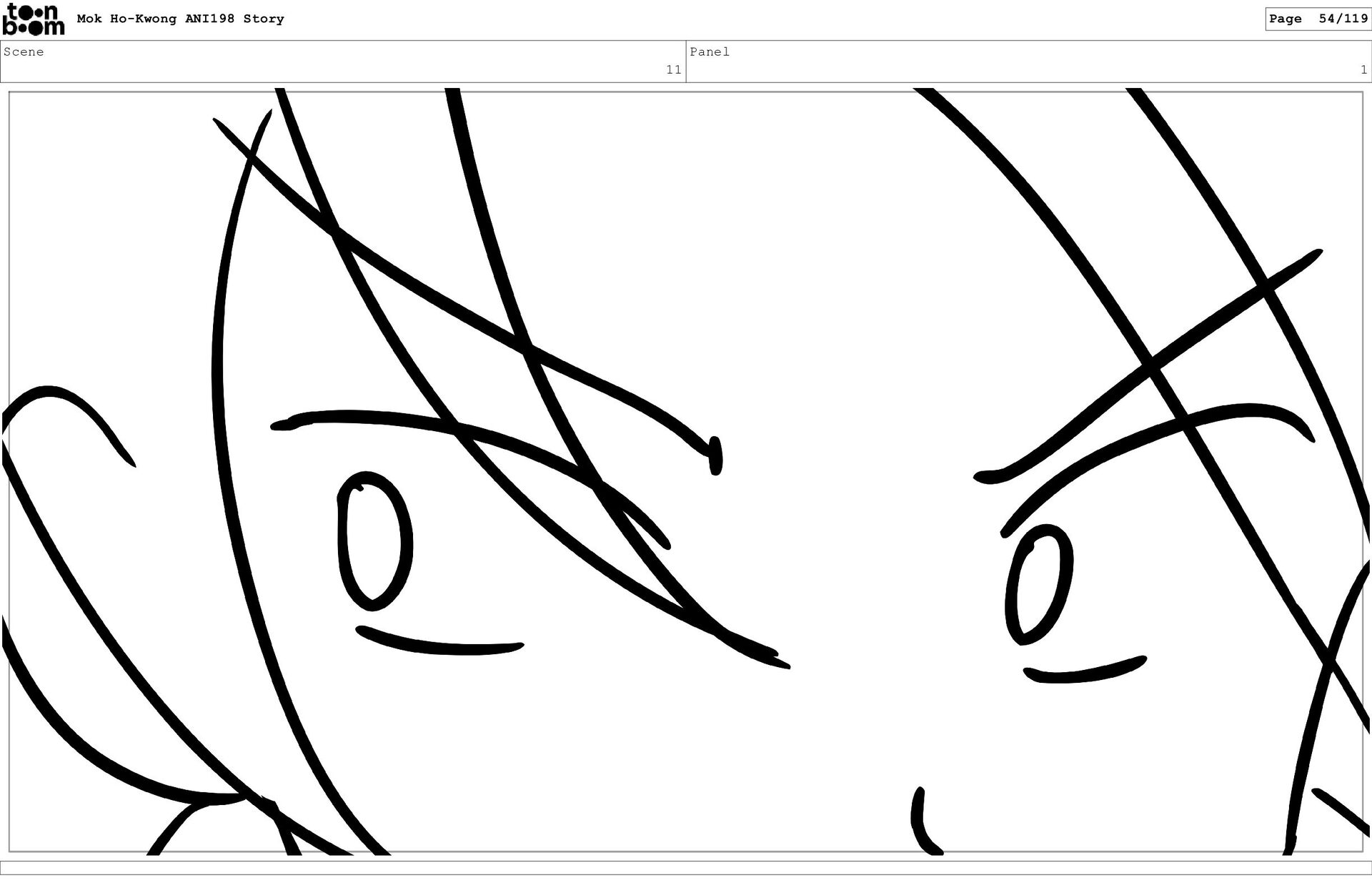Select the panel number 1

tap(1363, 70)
